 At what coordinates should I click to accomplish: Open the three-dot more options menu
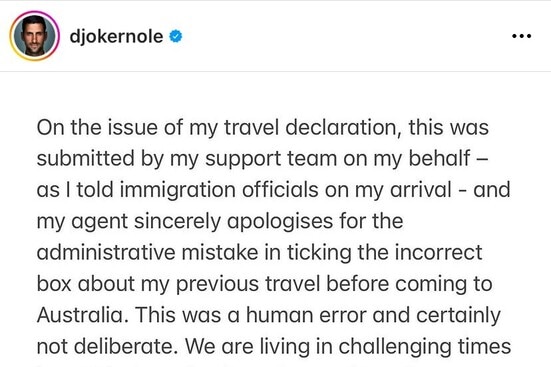521,36
